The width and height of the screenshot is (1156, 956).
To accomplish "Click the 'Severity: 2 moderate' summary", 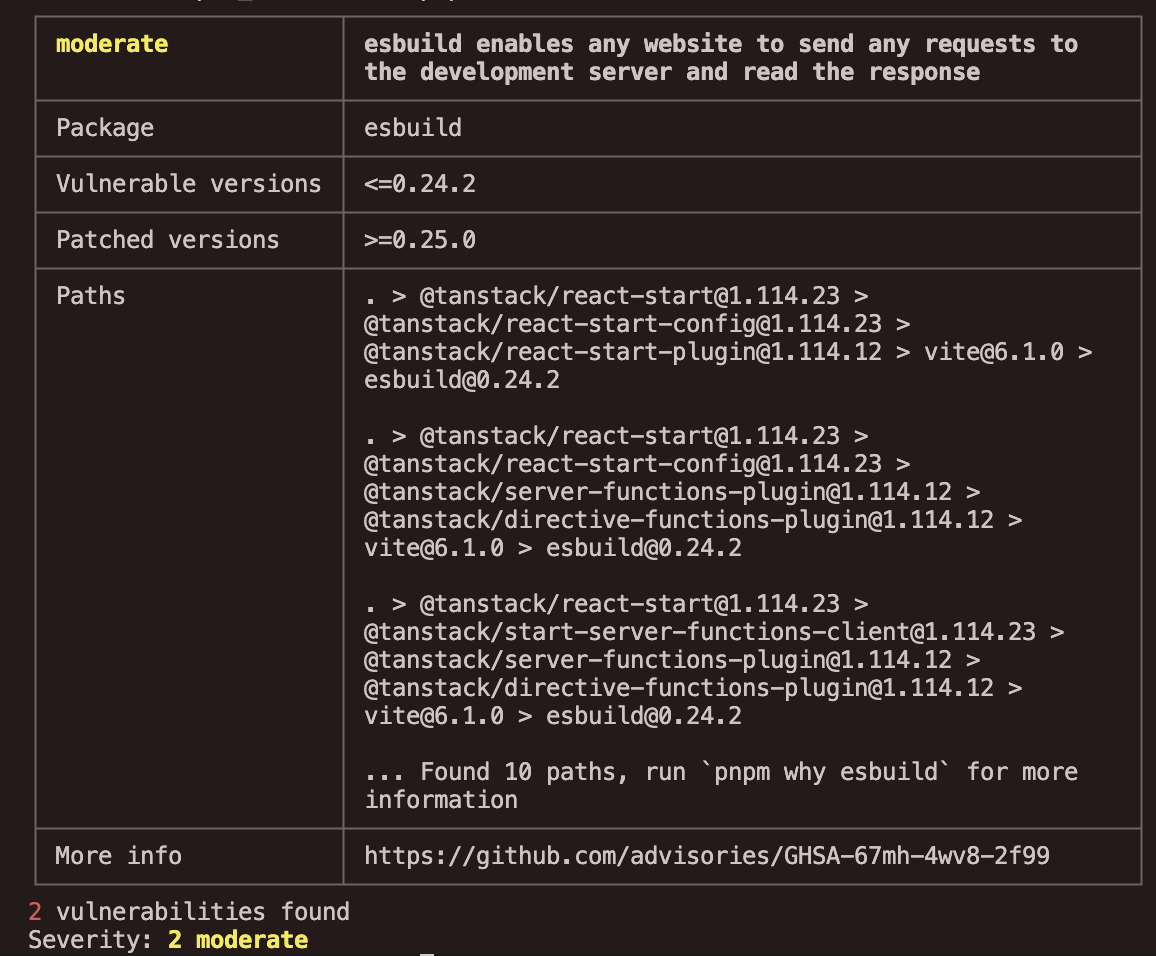I will (x=168, y=940).
